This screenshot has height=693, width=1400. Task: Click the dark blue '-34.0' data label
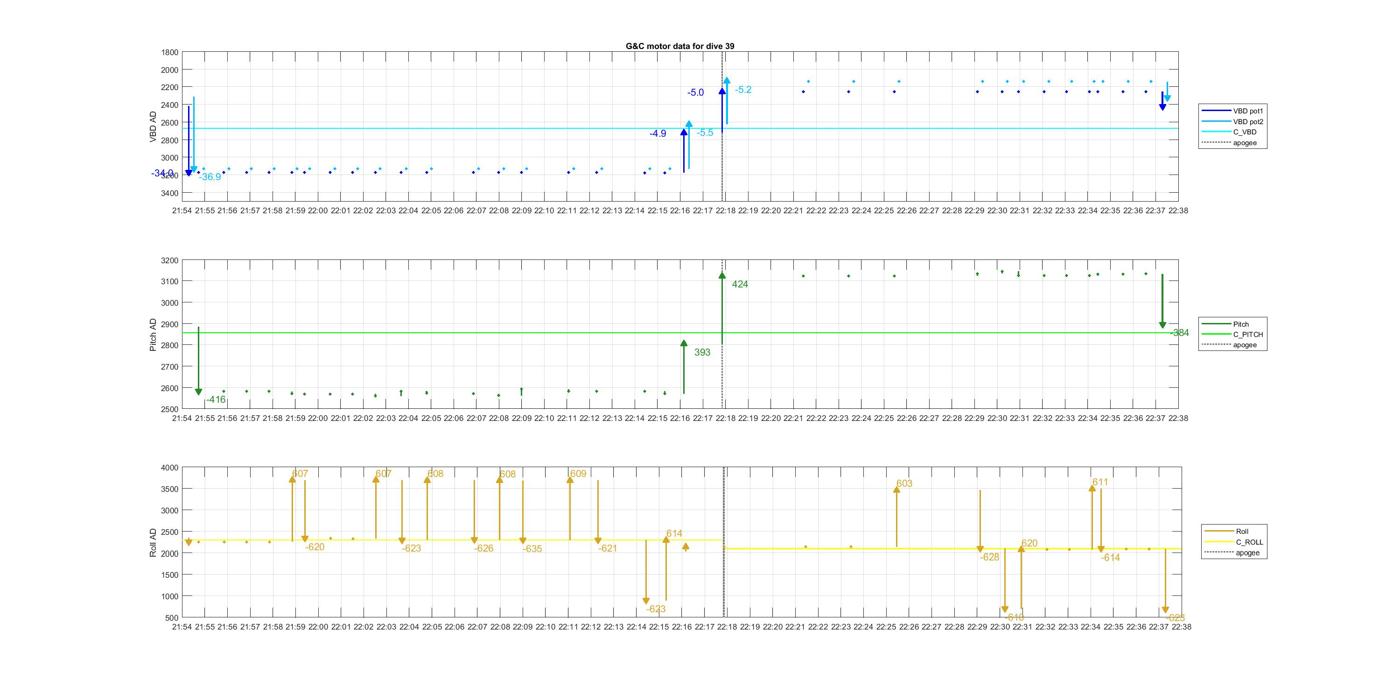[163, 173]
